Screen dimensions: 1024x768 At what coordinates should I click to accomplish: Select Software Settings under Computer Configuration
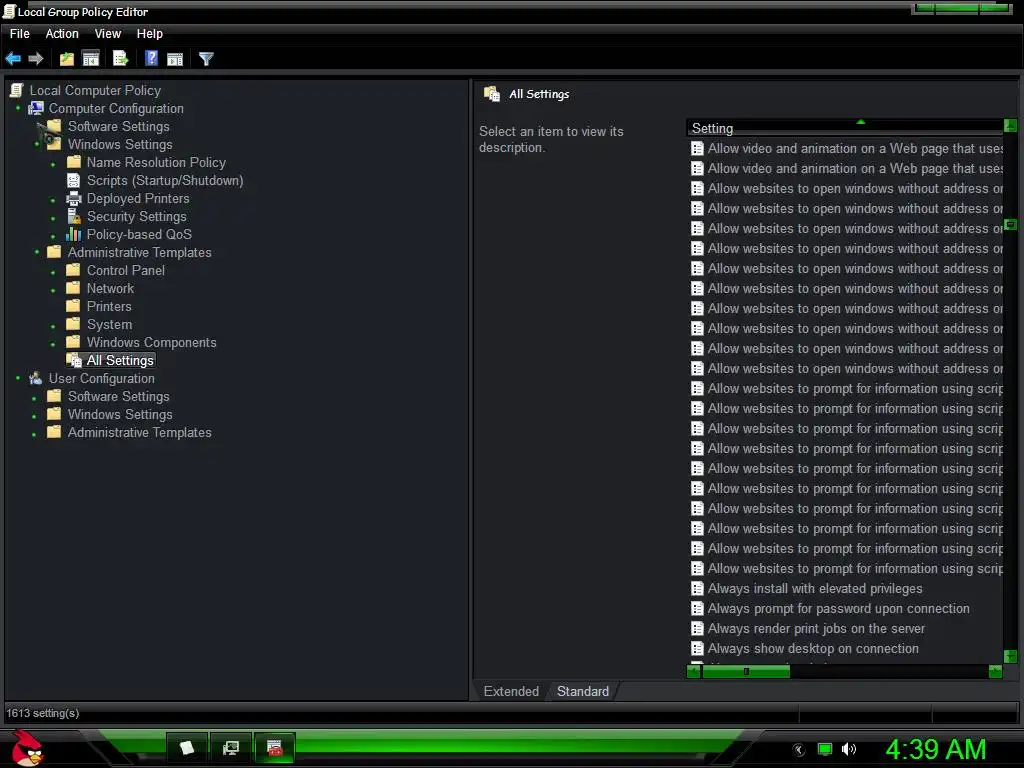click(x=119, y=127)
